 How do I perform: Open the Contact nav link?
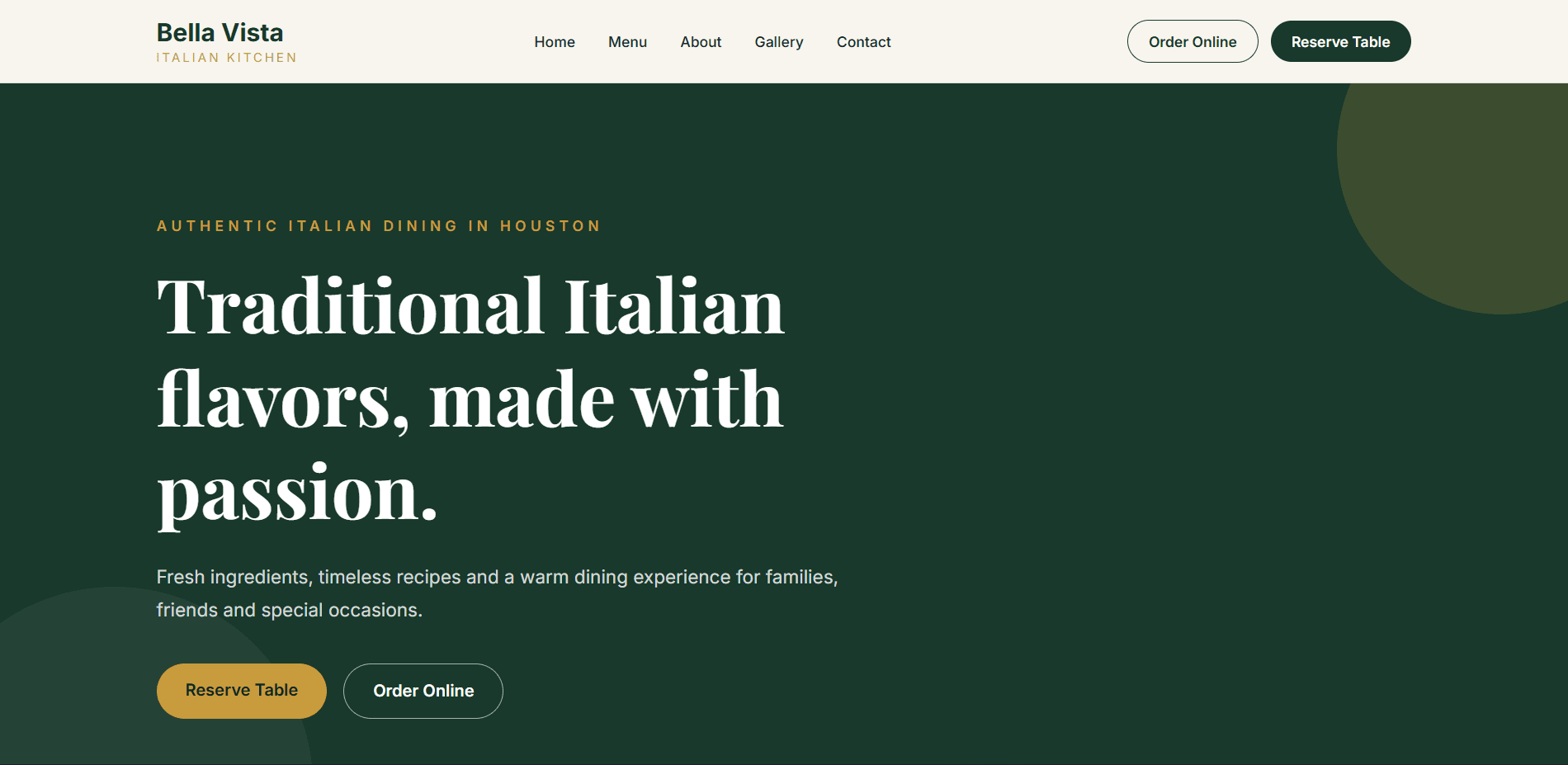[864, 42]
